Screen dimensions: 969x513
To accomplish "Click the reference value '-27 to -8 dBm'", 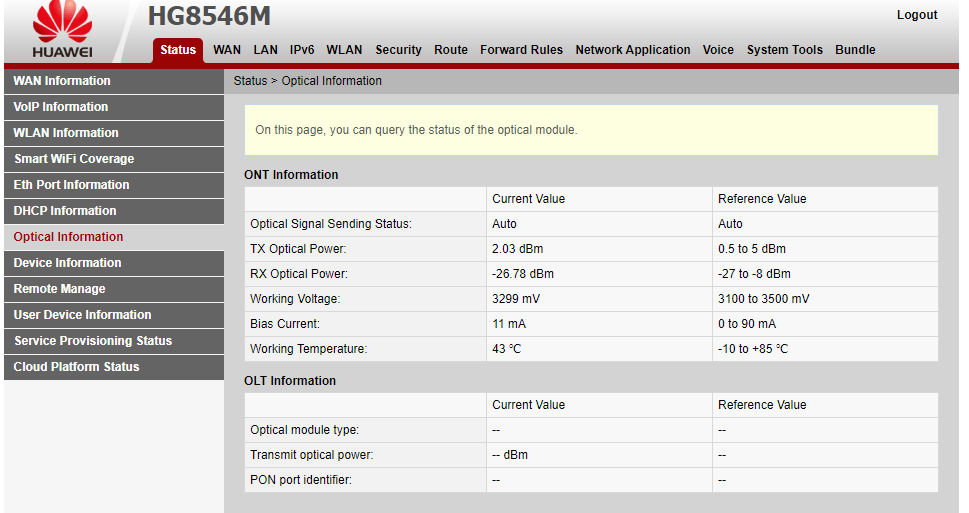I will coord(754,274).
